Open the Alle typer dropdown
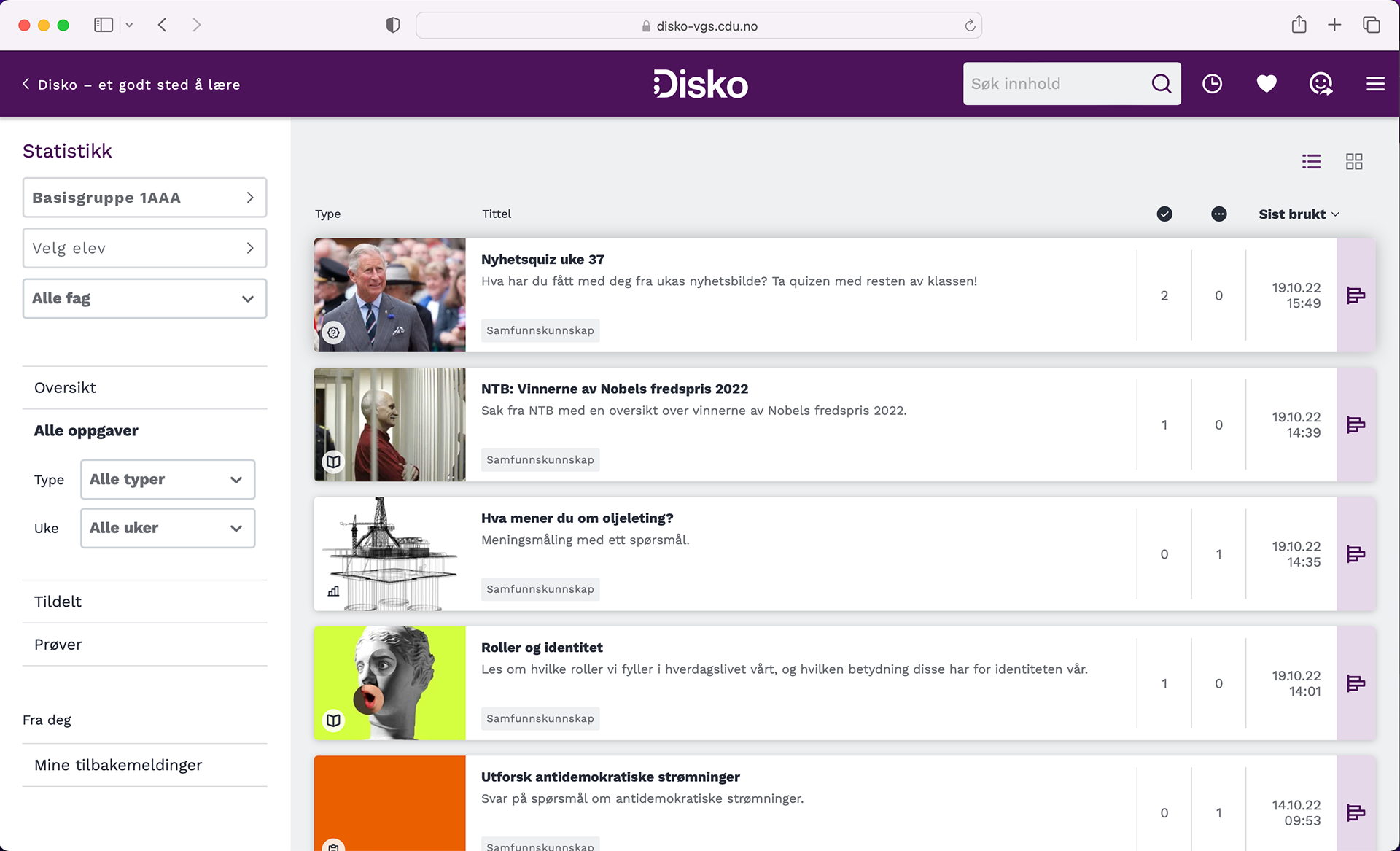 point(167,479)
